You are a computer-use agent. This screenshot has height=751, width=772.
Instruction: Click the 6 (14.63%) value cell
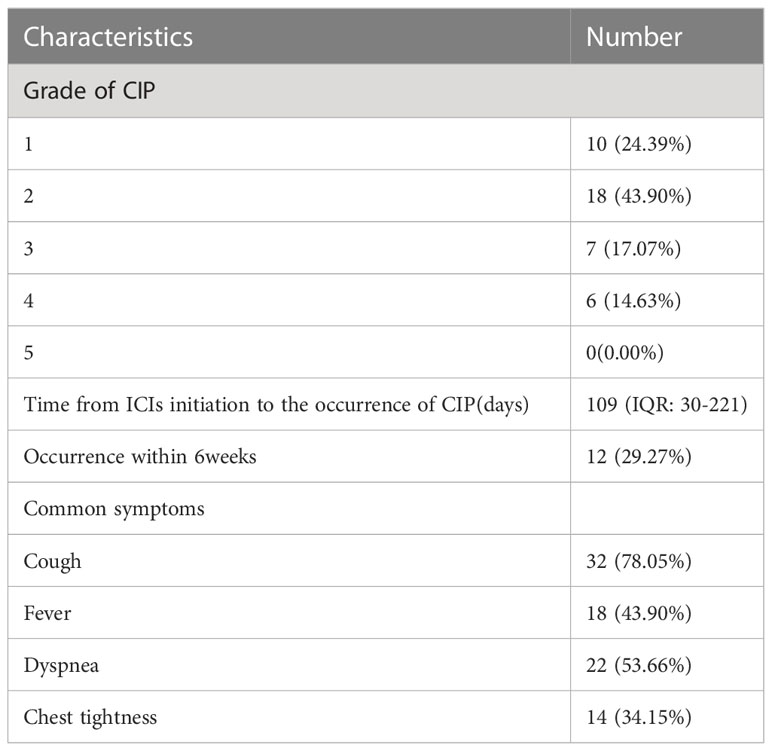[x=633, y=300]
